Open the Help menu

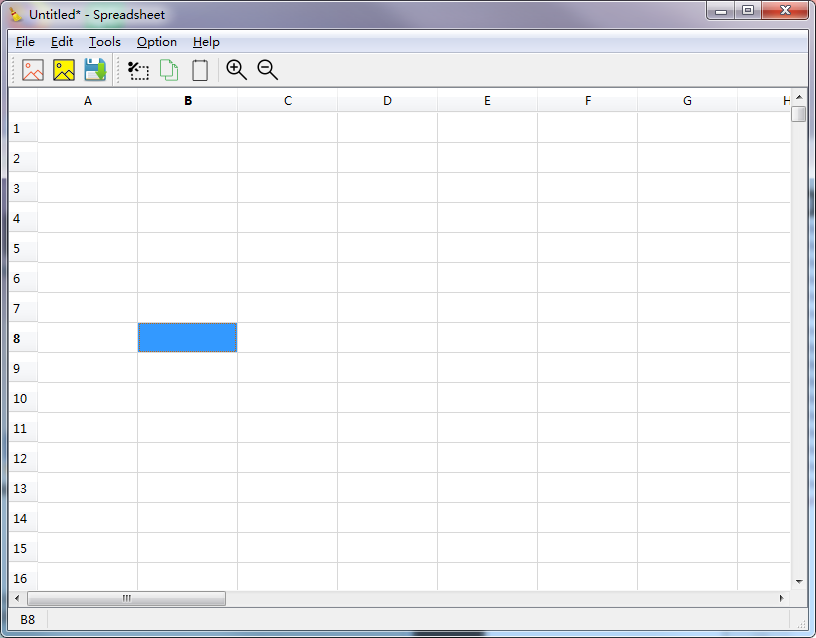(206, 42)
